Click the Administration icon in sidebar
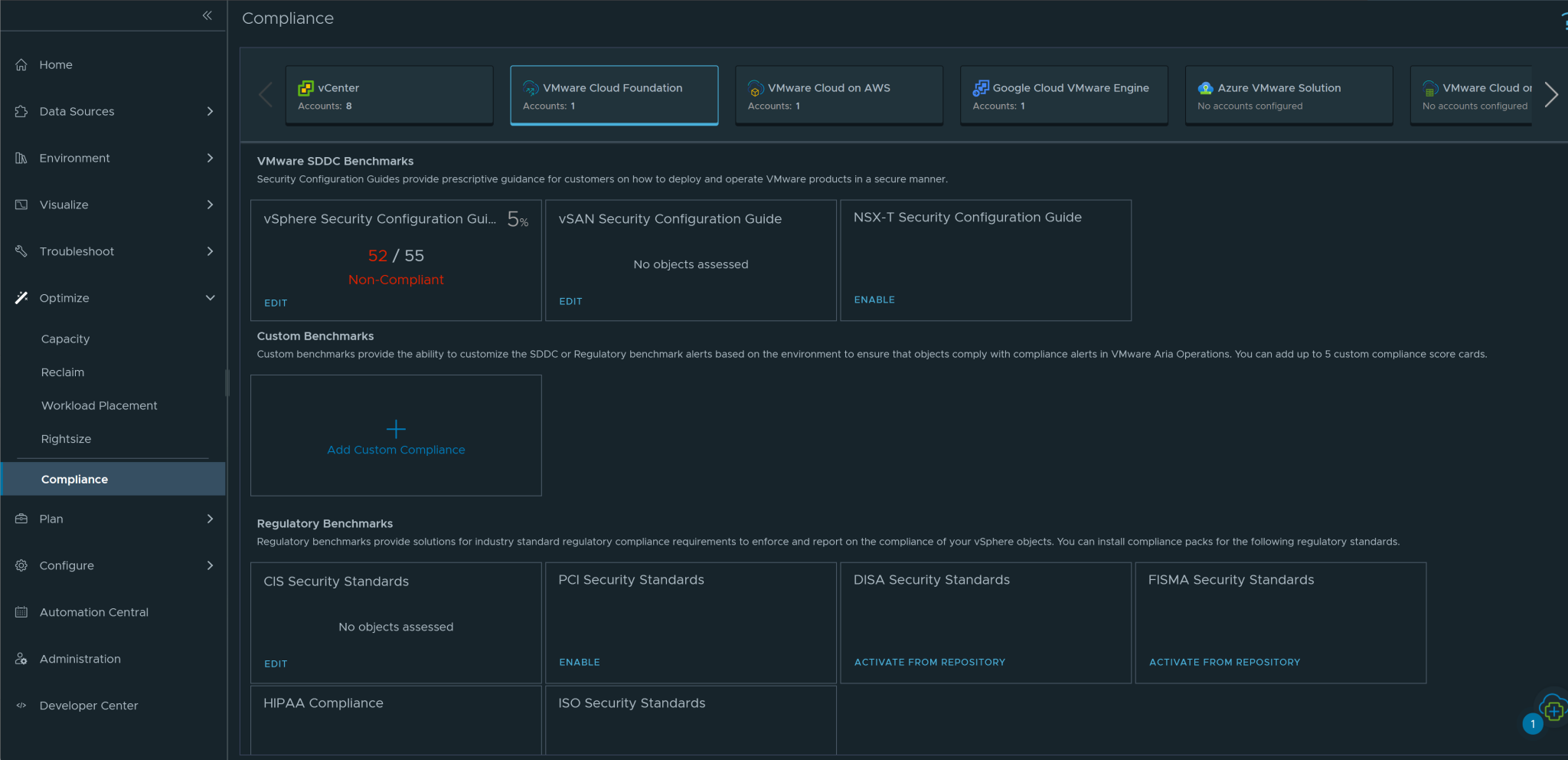This screenshot has width=1568, height=760. (21, 659)
